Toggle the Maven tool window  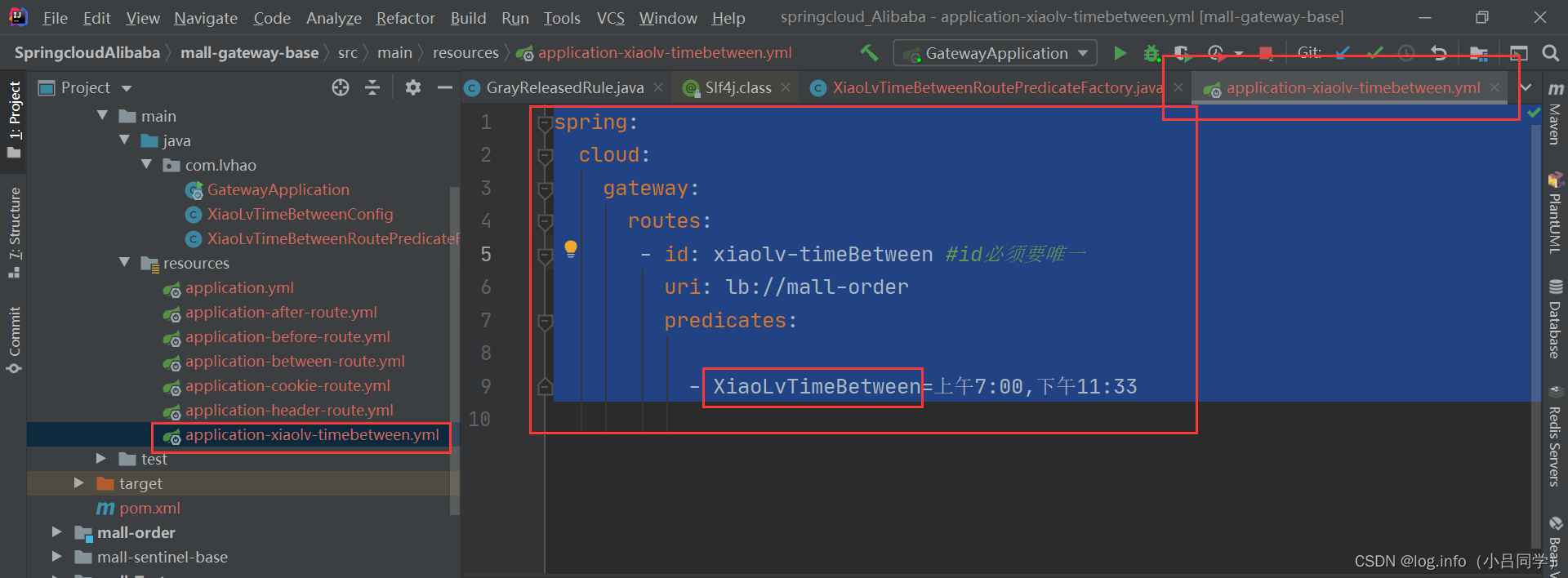click(1556, 113)
